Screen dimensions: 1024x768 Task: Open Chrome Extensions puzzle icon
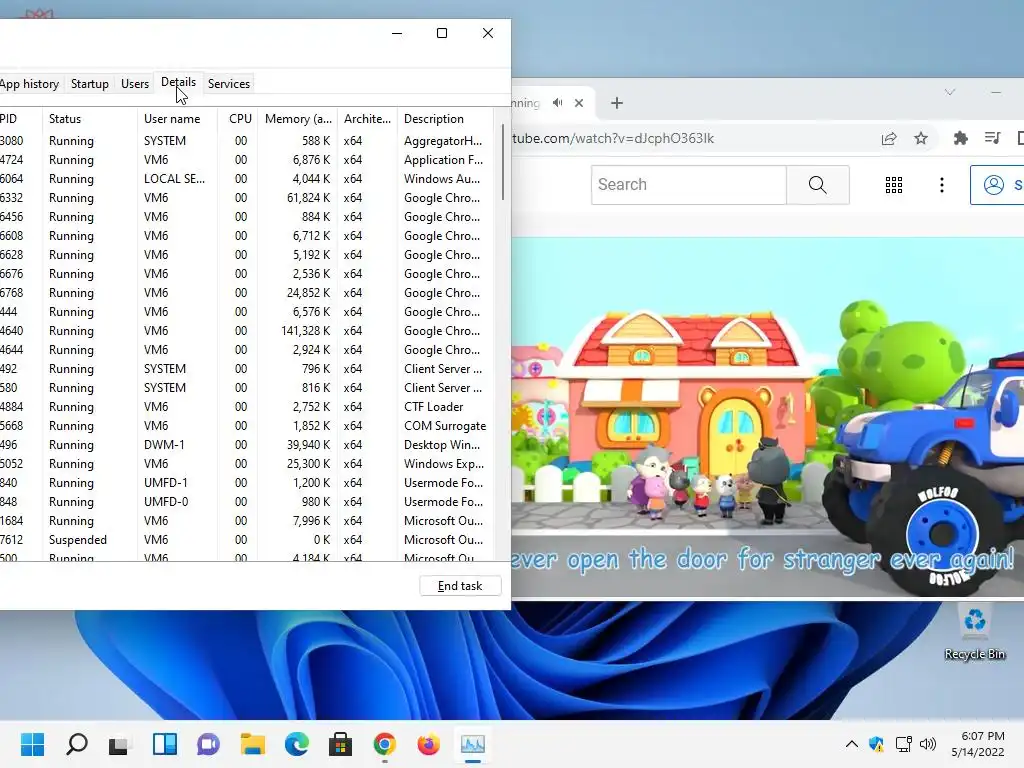pos(960,138)
